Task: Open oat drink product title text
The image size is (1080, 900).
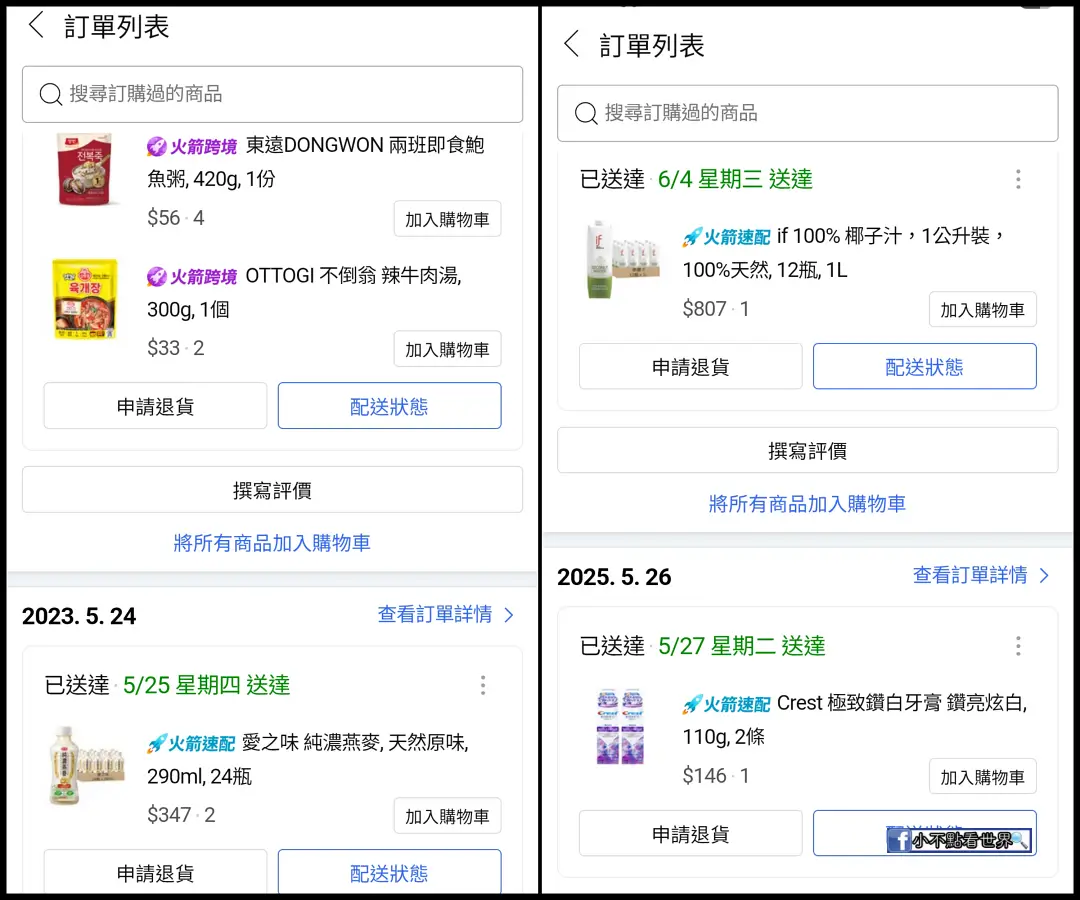Action: point(308,760)
